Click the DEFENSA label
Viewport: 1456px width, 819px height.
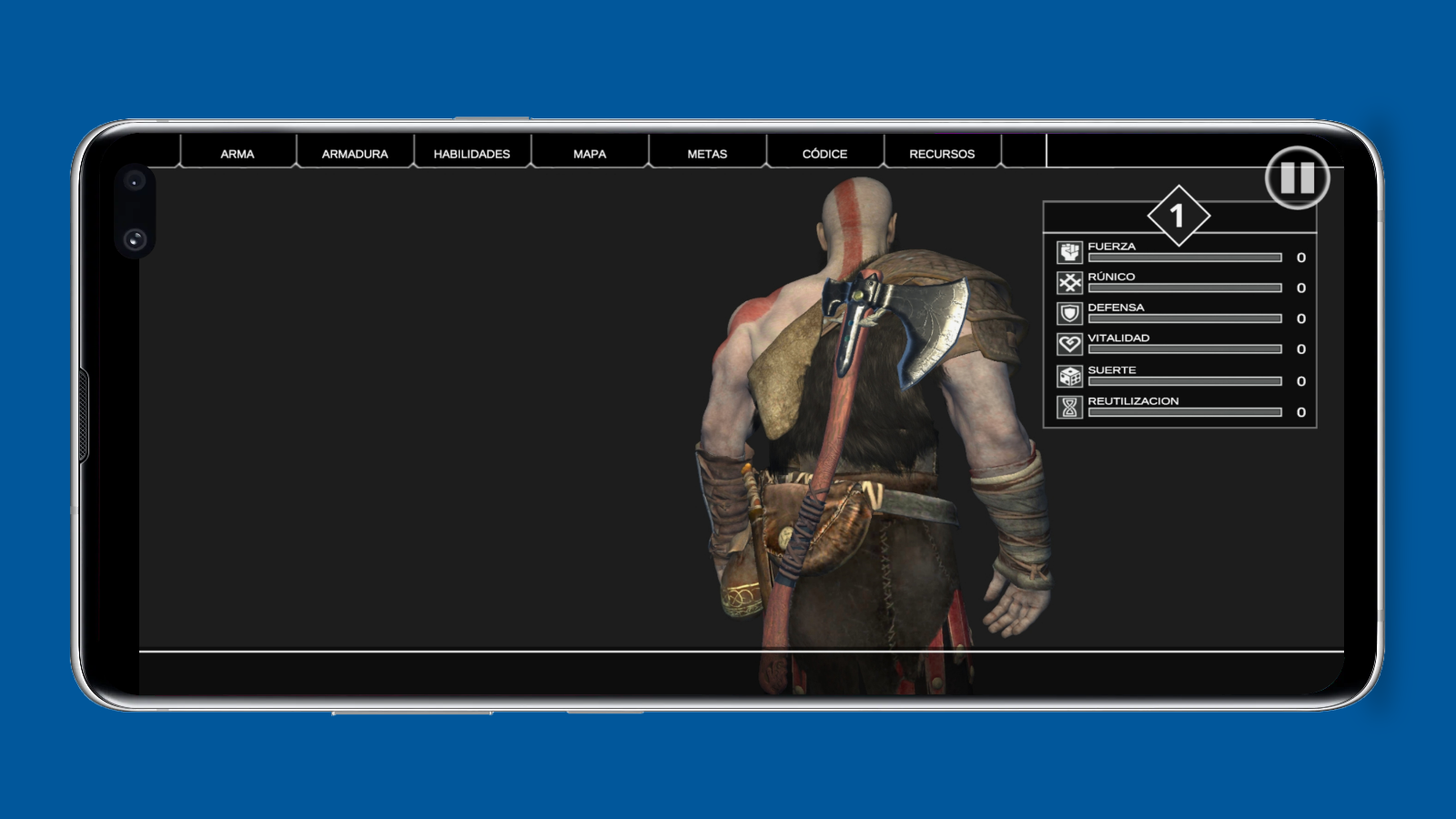point(1116,308)
